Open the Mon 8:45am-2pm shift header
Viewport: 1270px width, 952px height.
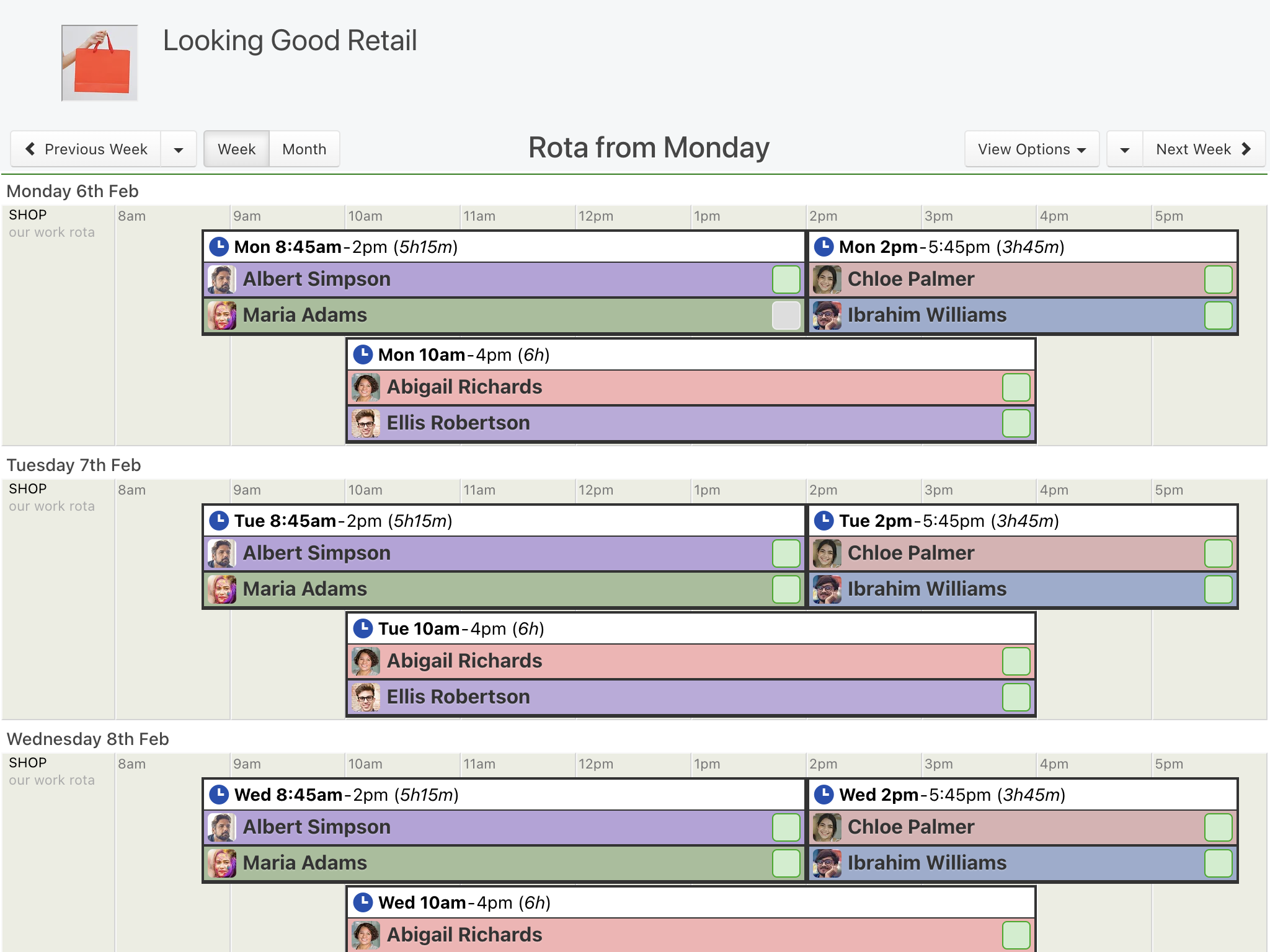(x=504, y=247)
